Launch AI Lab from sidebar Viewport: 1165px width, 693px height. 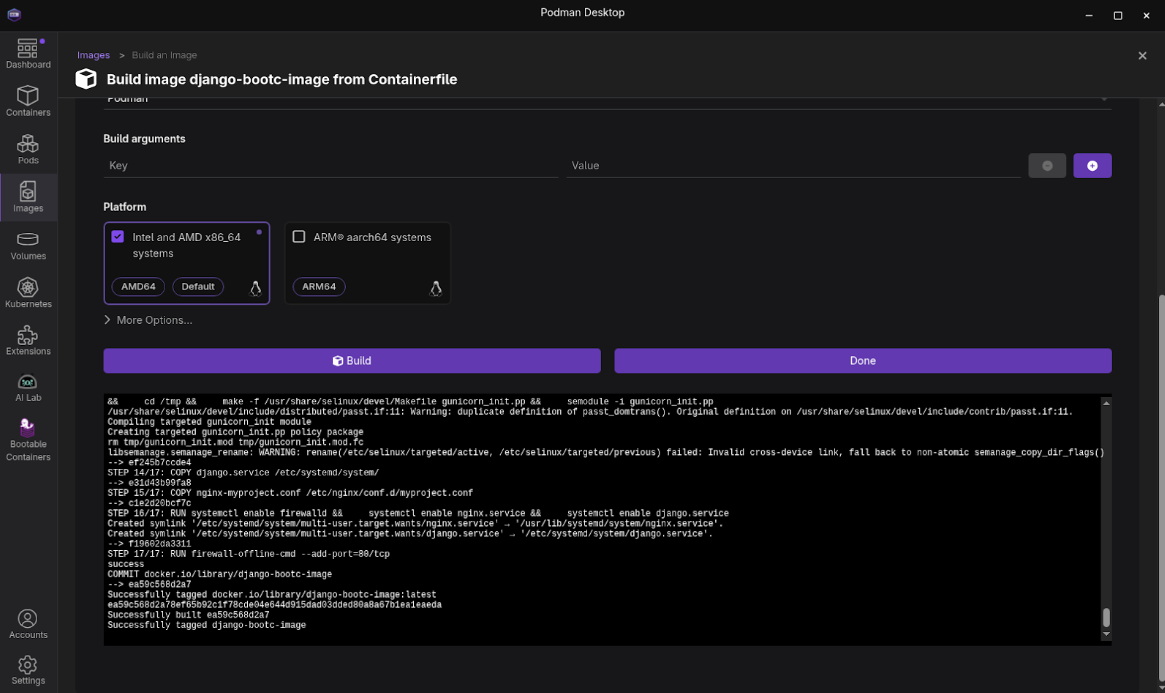28,388
